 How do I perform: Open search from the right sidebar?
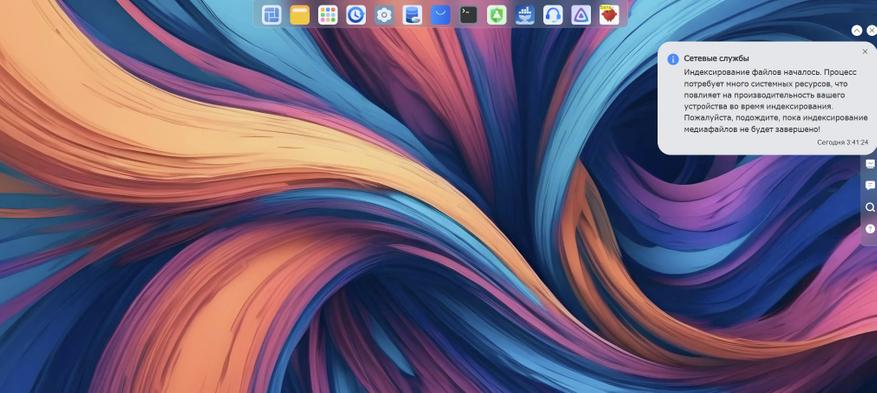click(870, 207)
